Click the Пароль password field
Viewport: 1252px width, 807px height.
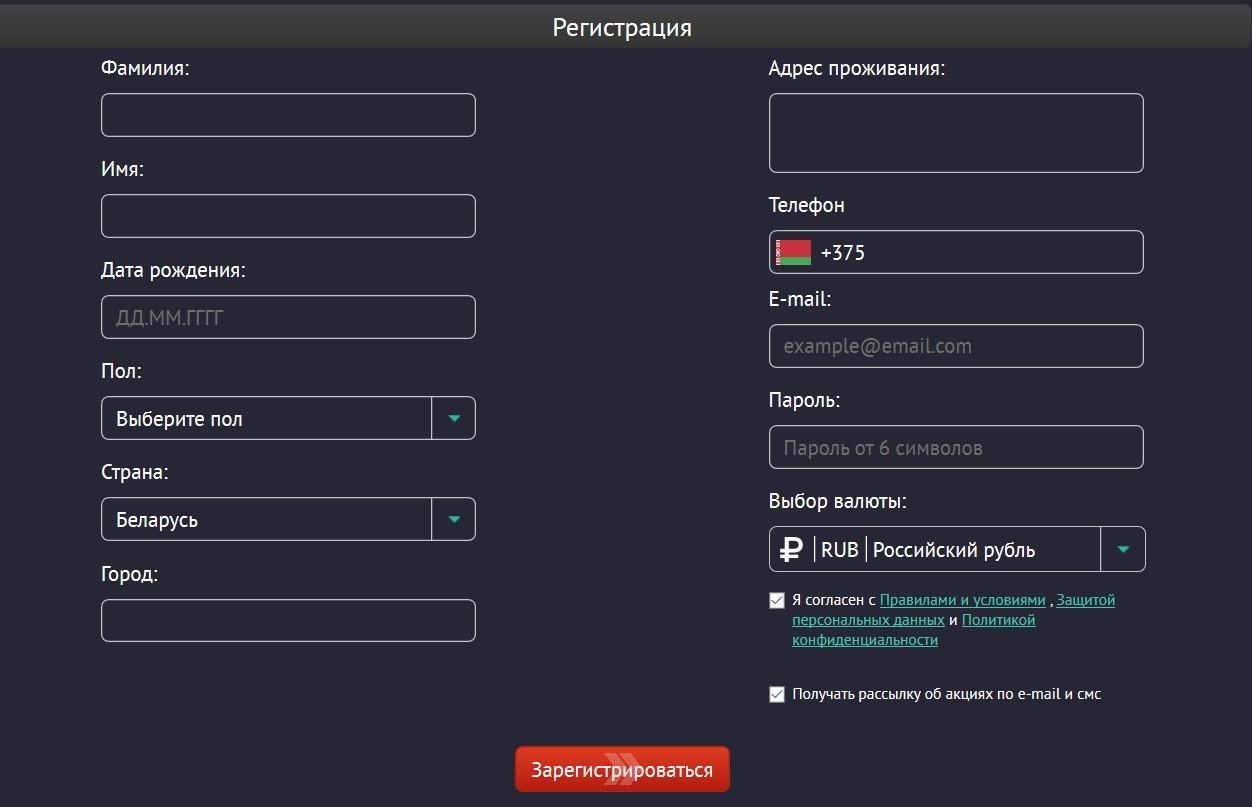coord(956,447)
